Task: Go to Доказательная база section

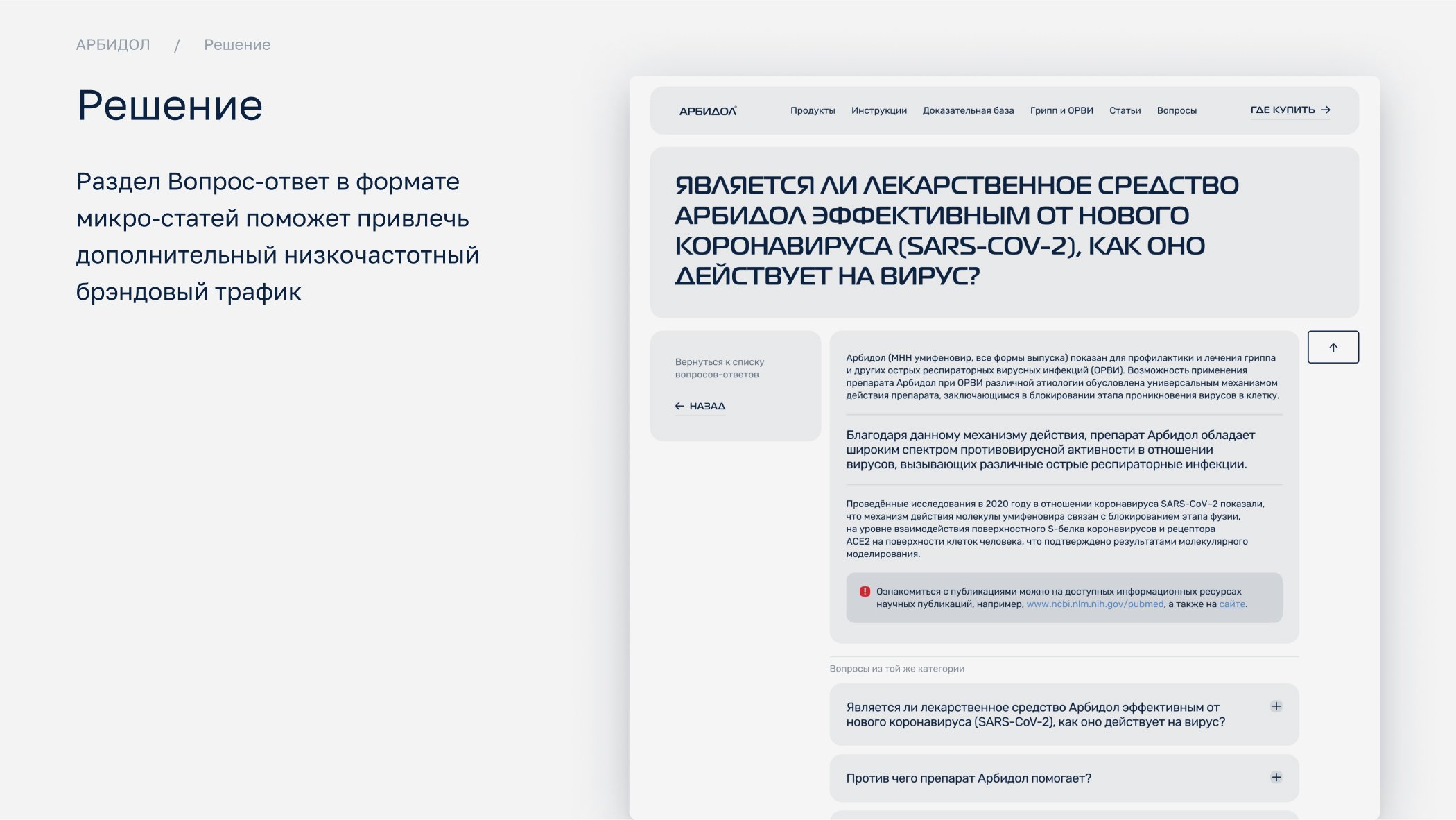Action: click(x=968, y=111)
